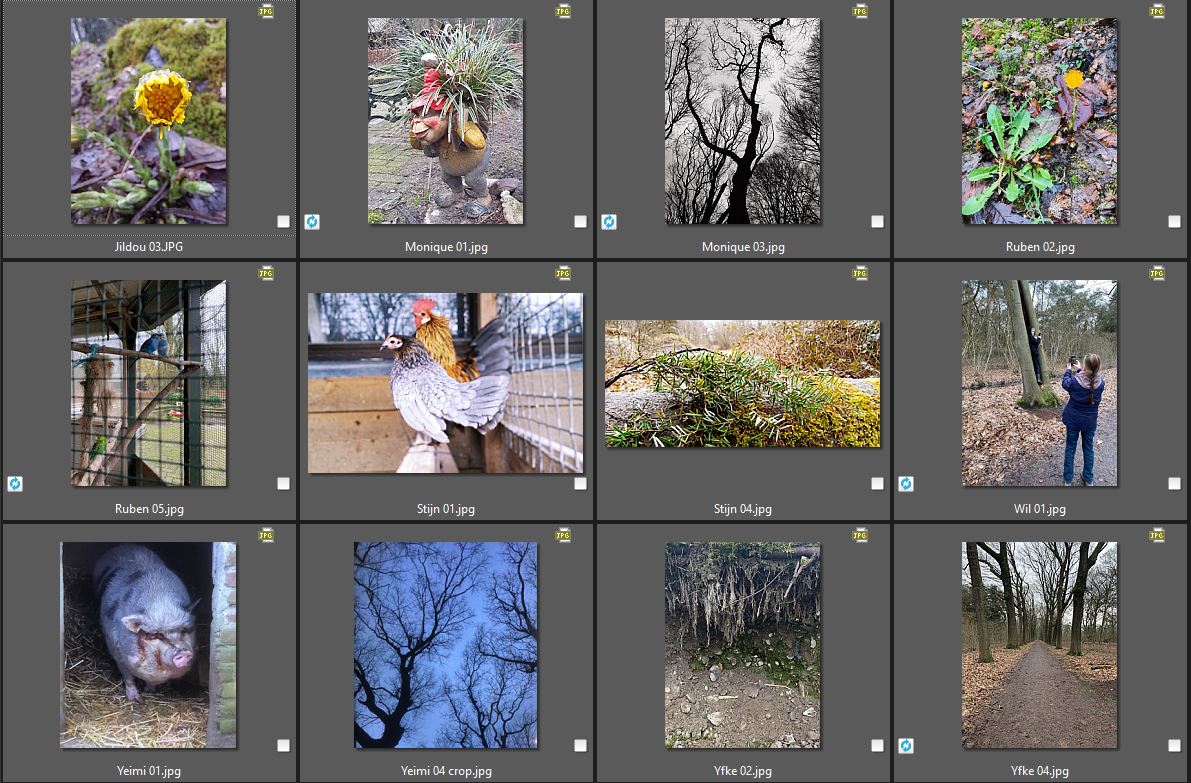The image size is (1191, 783).
Task: Toggle the checkbox on Yeimi 04 crop.jpg
Action: tap(580, 746)
